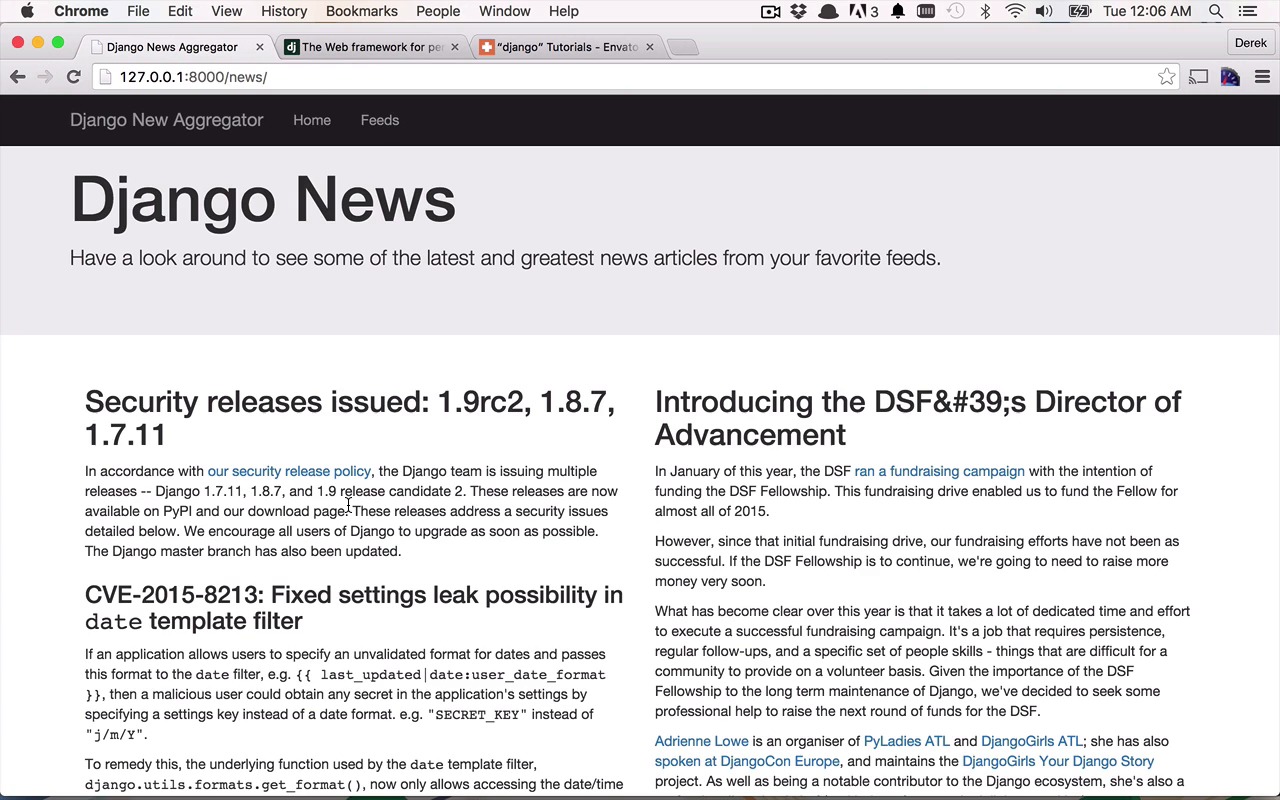This screenshot has height=800, width=1280.
Task: Open DjangoGirls Your Django Story link
Action: click(x=1058, y=761)
